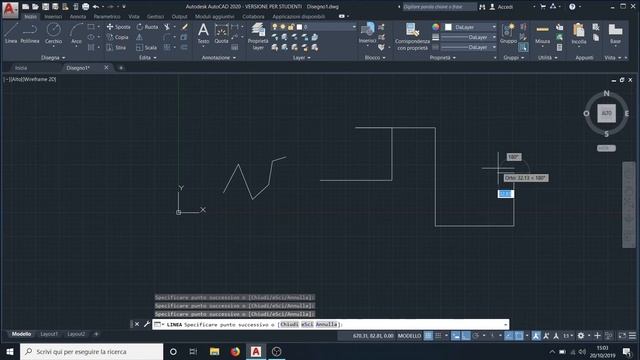Click the ALTO face of the ViewCube
The height and width of the screenshot is (360, 640).
coord(607,113)
